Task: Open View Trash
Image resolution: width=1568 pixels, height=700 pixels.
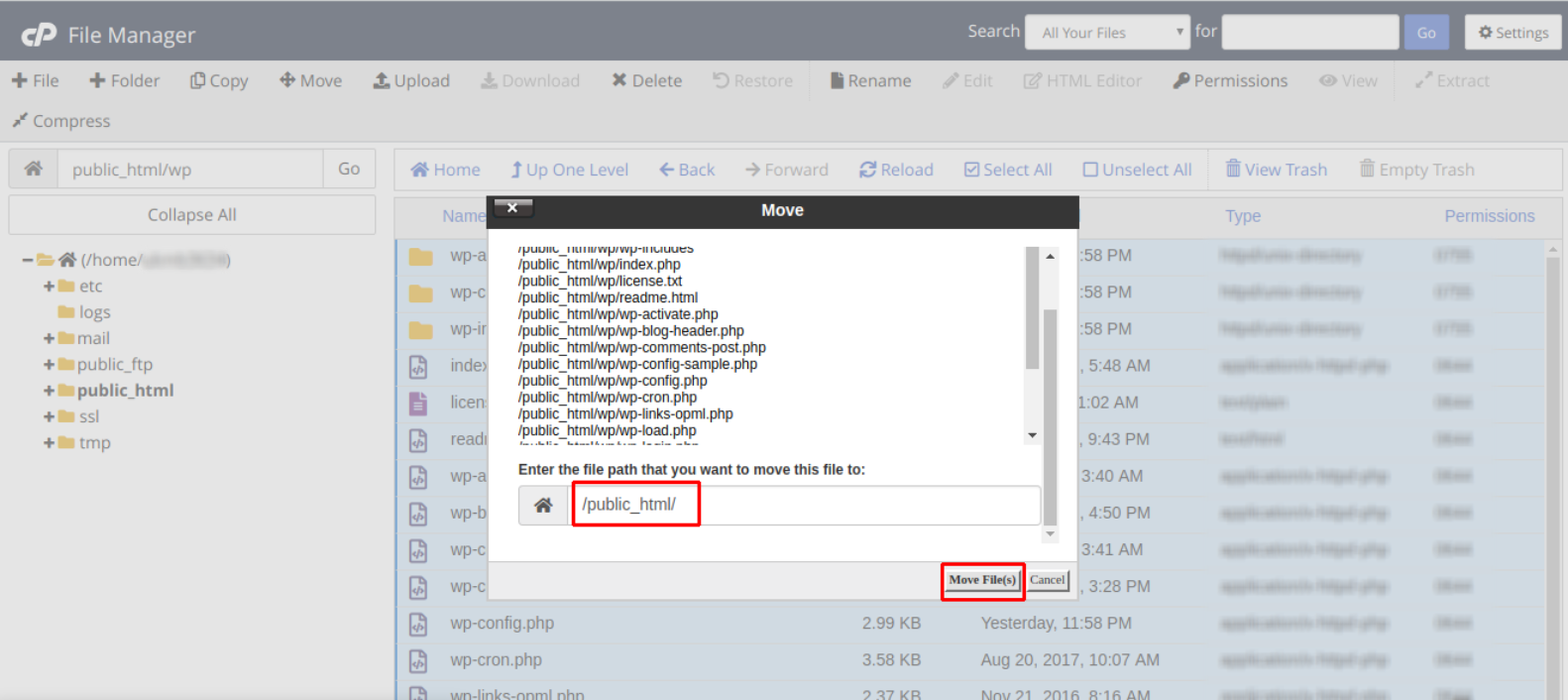Action: 1277,170
